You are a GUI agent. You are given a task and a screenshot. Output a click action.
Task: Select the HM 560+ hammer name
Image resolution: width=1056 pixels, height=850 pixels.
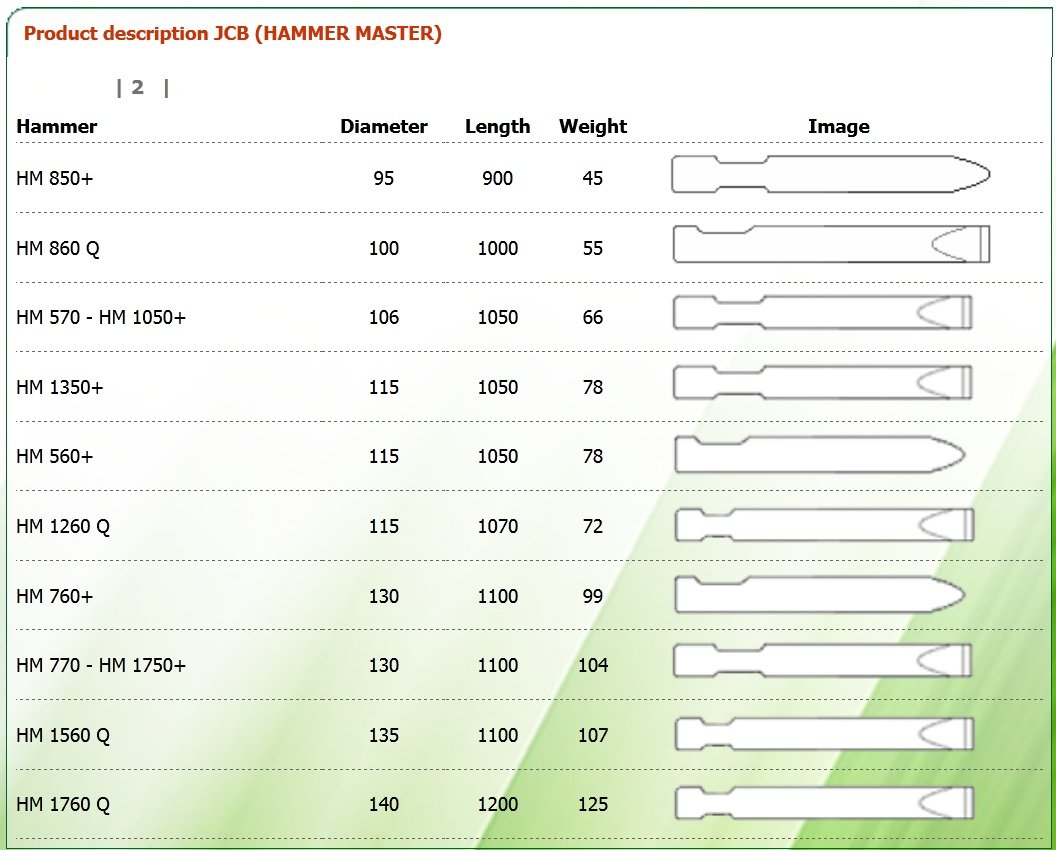(55, 456)
